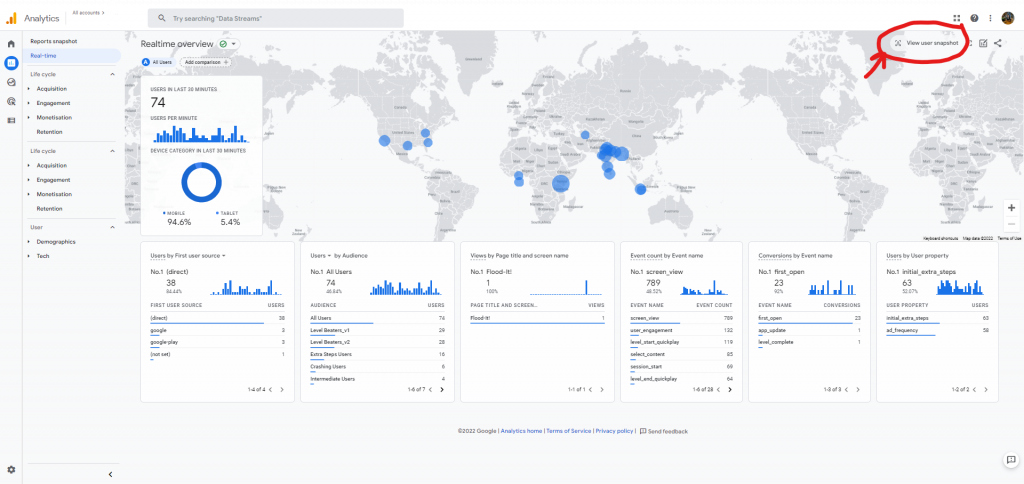
Task: Open the Admin gear icon
Action: (x=11, y=470)
